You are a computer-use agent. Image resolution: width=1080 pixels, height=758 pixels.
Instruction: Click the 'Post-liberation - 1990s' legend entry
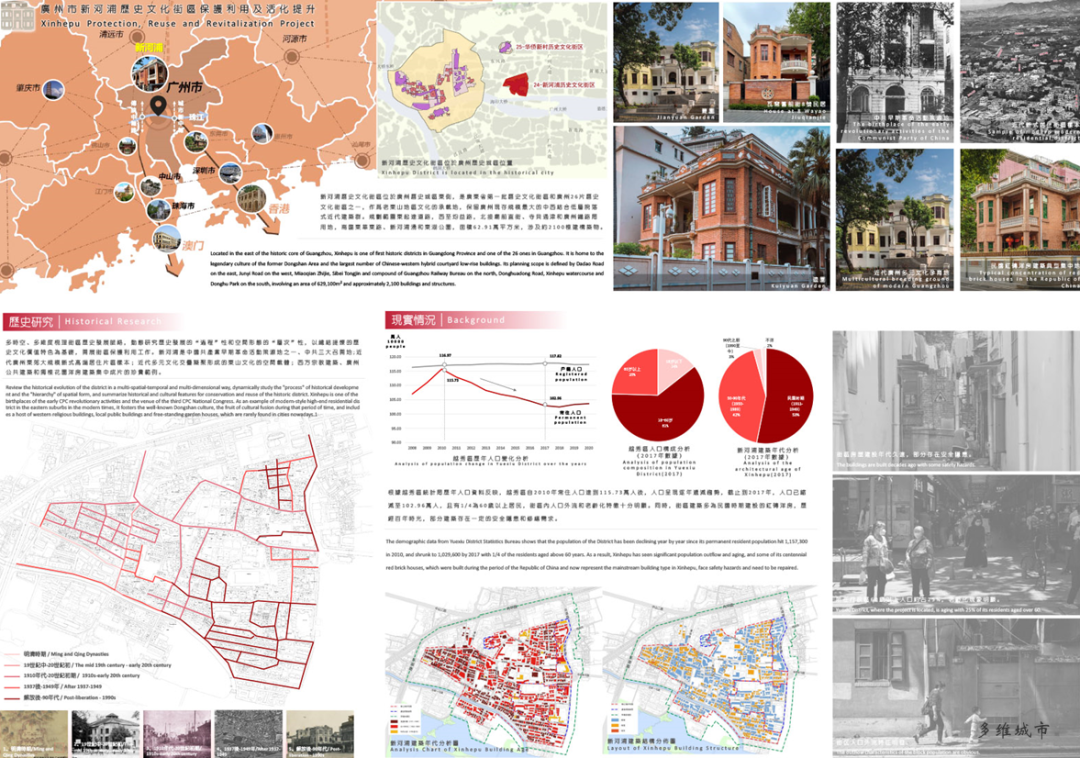coord(59,697)
